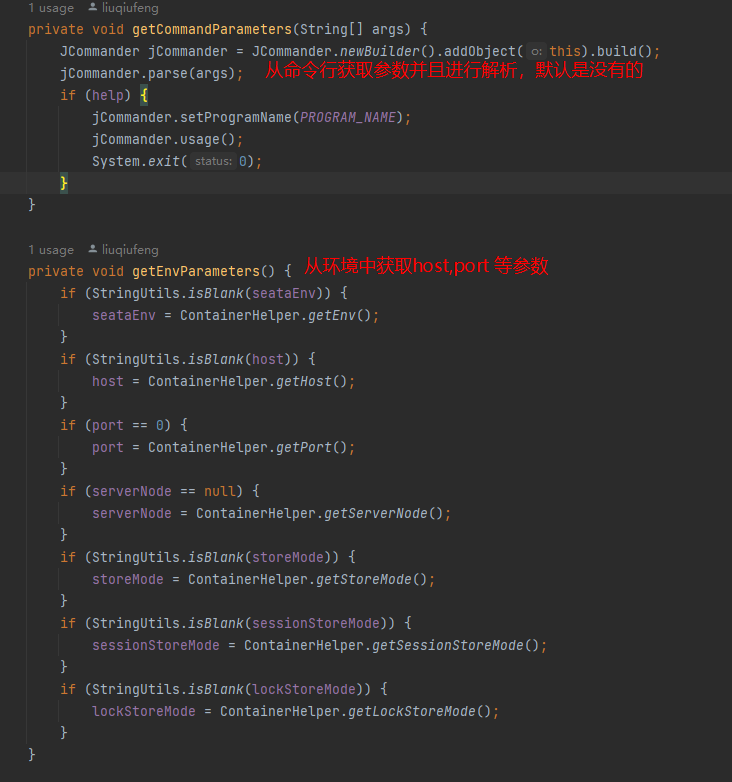Click the getCommandParameters method name
This screenshot has height=782, width=732.
[212, 29]
